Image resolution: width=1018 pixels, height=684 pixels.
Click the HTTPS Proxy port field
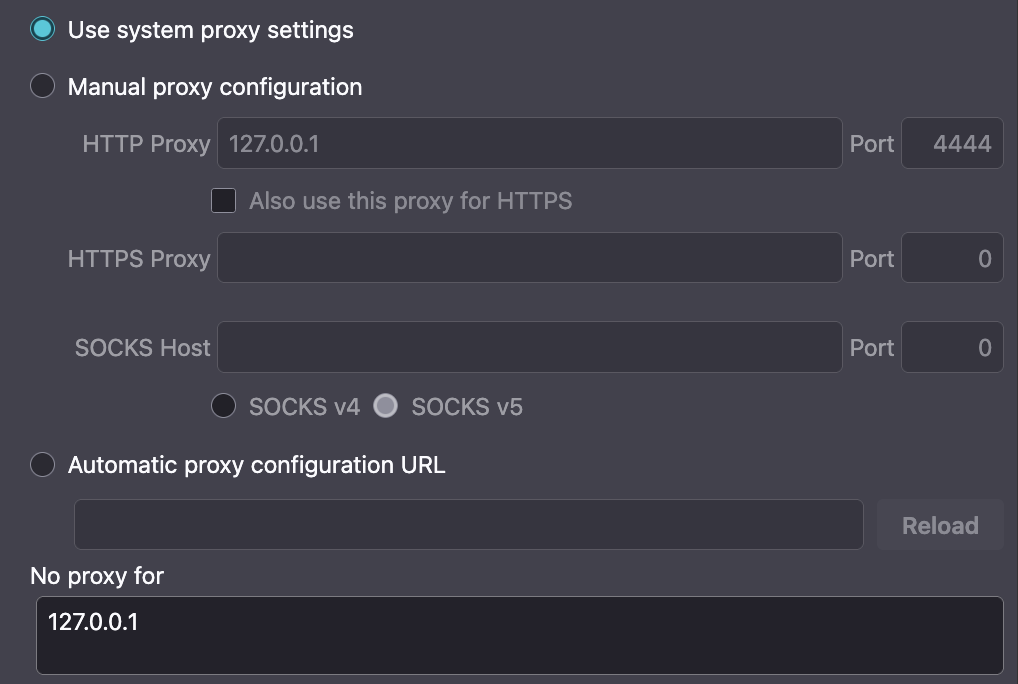click(x=952, y=259)
